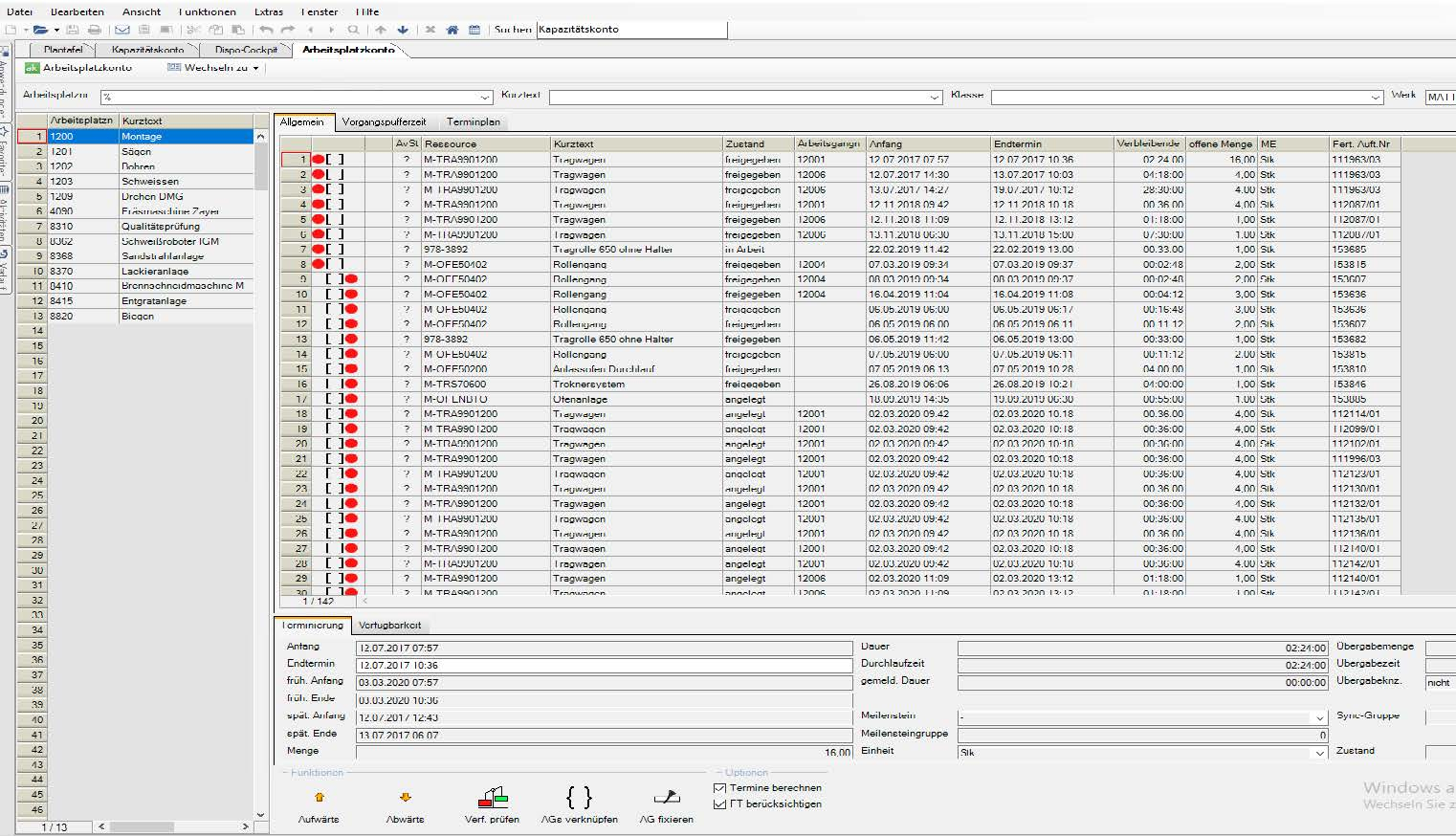Open the Funktionen menu
The width and height of the screenshot is (1456, 836).
pyautogui.click(x=207, y=11)
